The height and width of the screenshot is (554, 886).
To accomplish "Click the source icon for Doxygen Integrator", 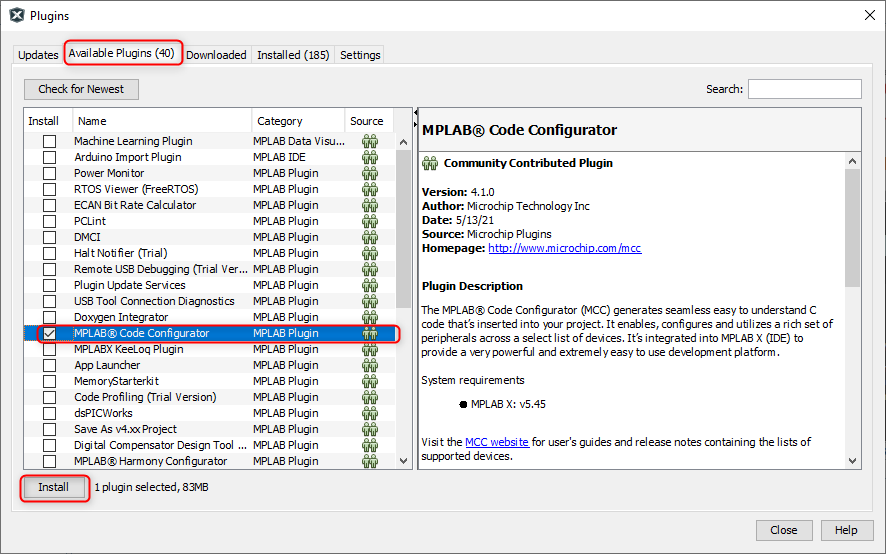I will 370,317.
